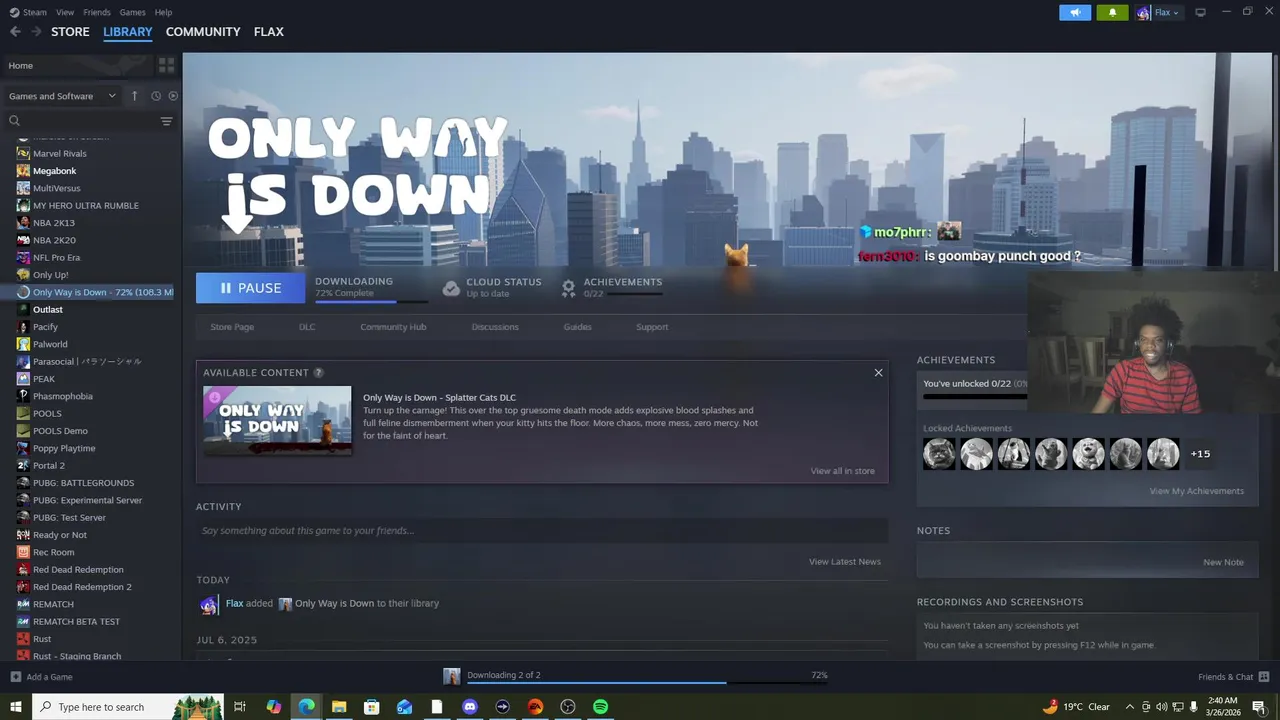The height and width of the screenshot is (720, 1280).
Task: Click the Add a Game plus icon
Action: click(15, 677)
